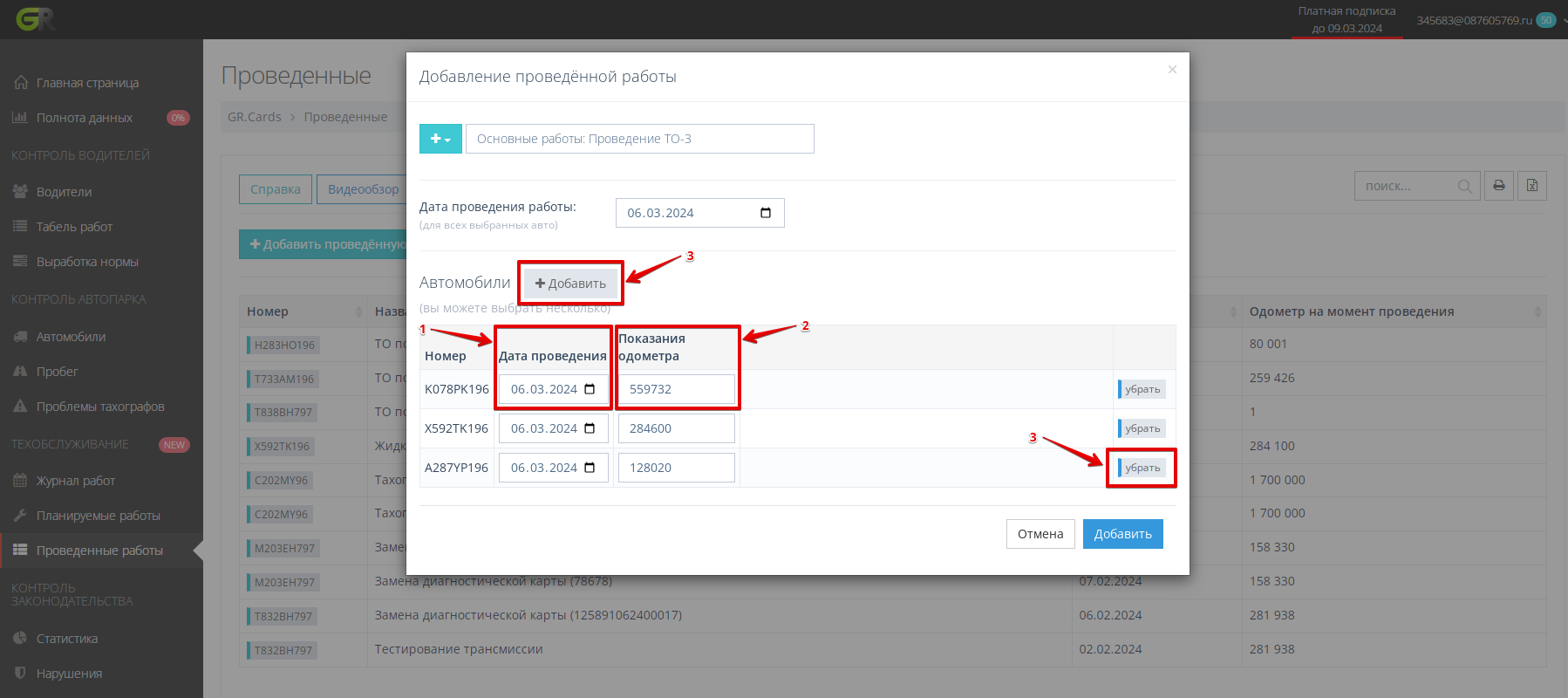Open Главная страница in sidebar
The height and width of the screenshot is (698, 1568).
87,83
